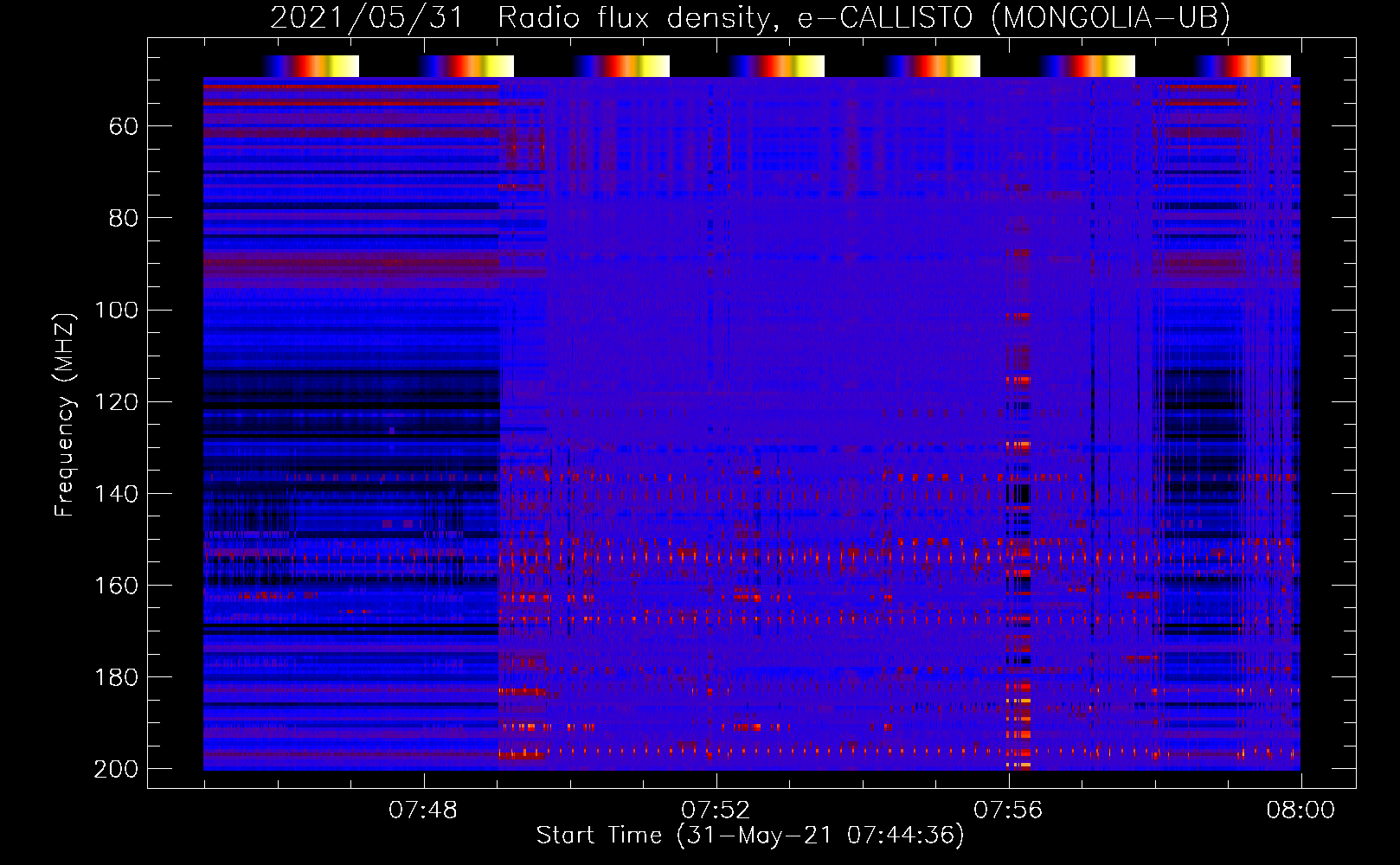Screen dimensions: 1400x865
Task: Click the 08:00 time tick label
Action: coord(1300,810)
